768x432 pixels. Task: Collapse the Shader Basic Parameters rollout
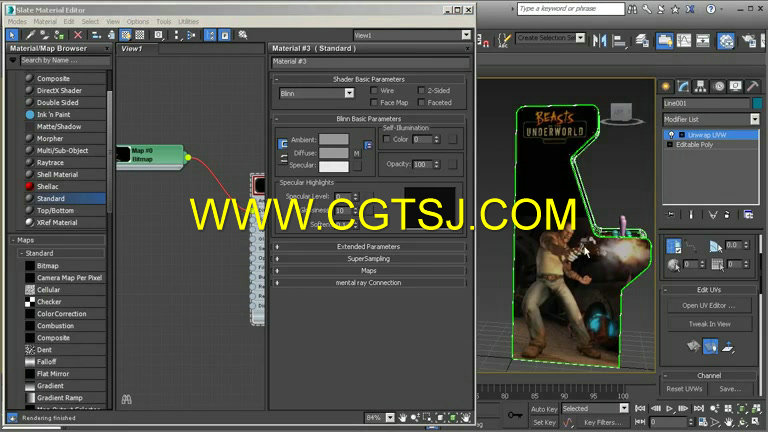click(x=277, y=79)
